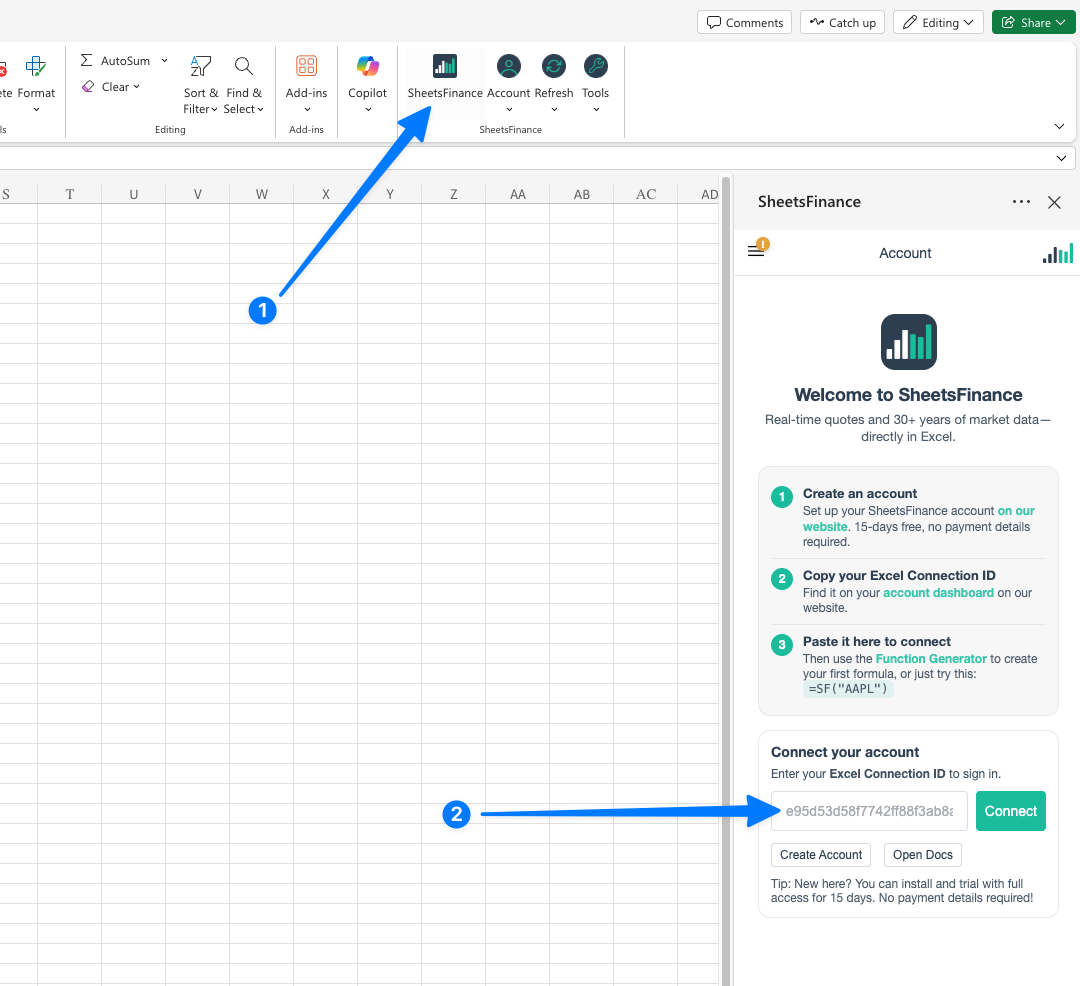
Task: Open the panel menu with the orange notification badge
Action: click(756, 249)
